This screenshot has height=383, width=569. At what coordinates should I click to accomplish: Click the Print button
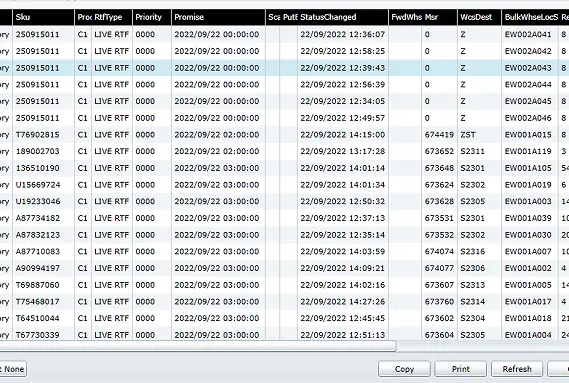click(x=460, y=369)
